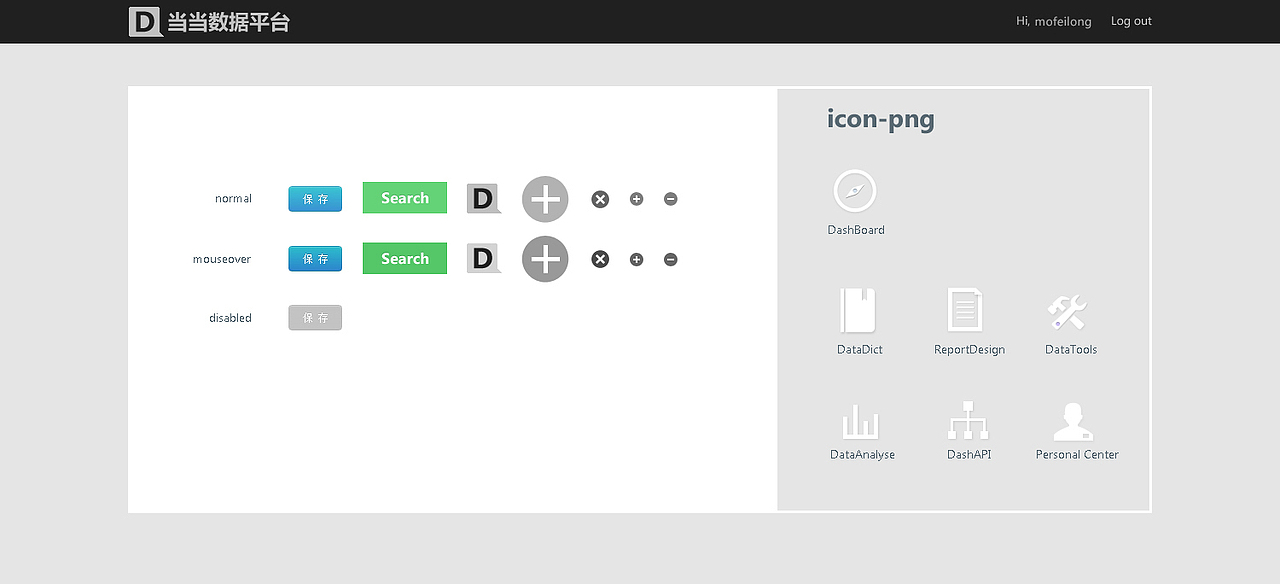Open the DashAPI hierarchy icon
The height and width of the screenshot is (584, 1280).
pos(967,420)
